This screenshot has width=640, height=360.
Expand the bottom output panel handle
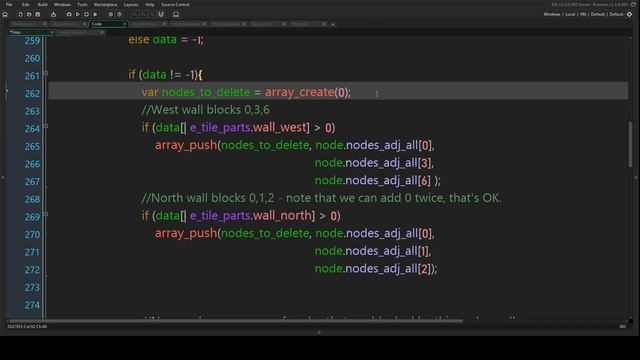319,333
